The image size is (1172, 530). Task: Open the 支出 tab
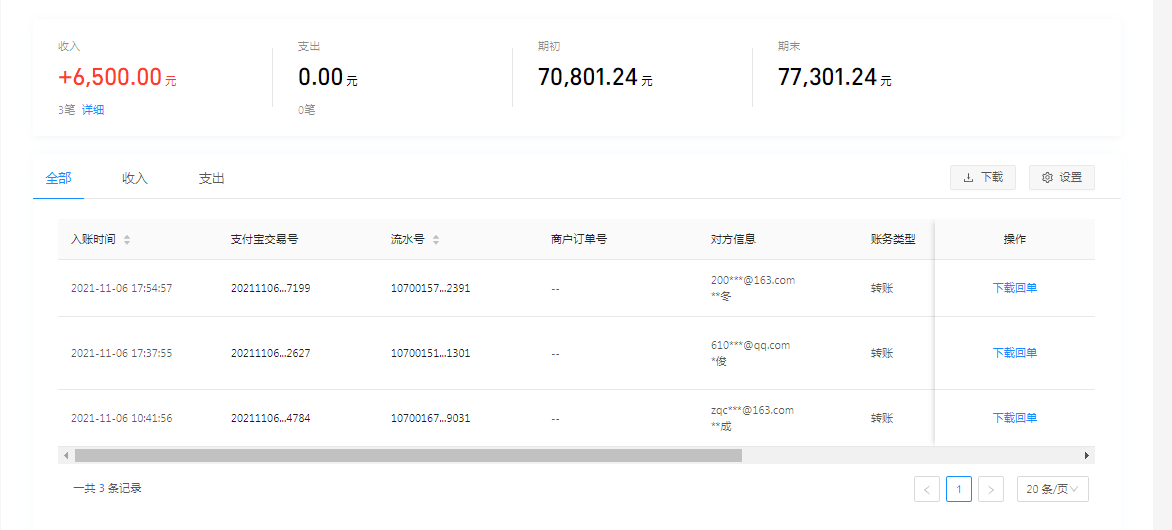(x=211, y=178)
